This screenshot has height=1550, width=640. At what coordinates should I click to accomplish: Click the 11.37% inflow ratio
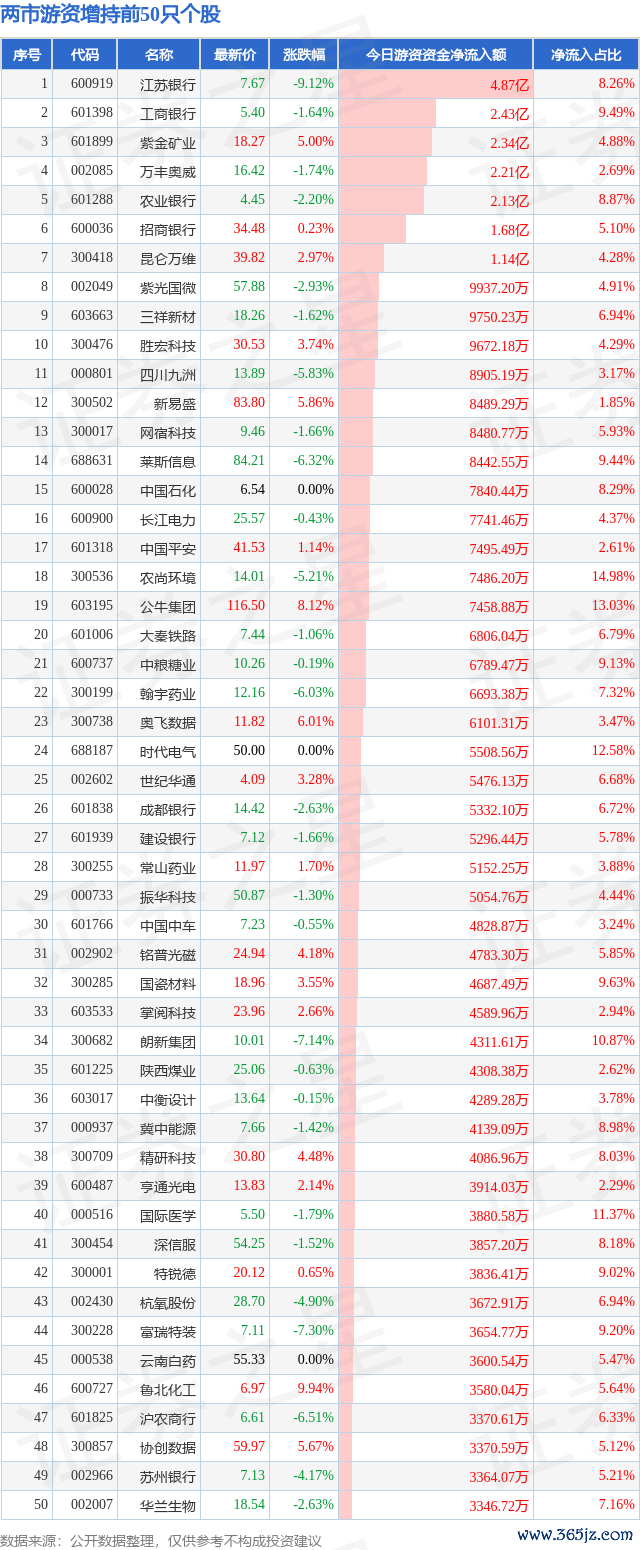tap(613, 1215)
